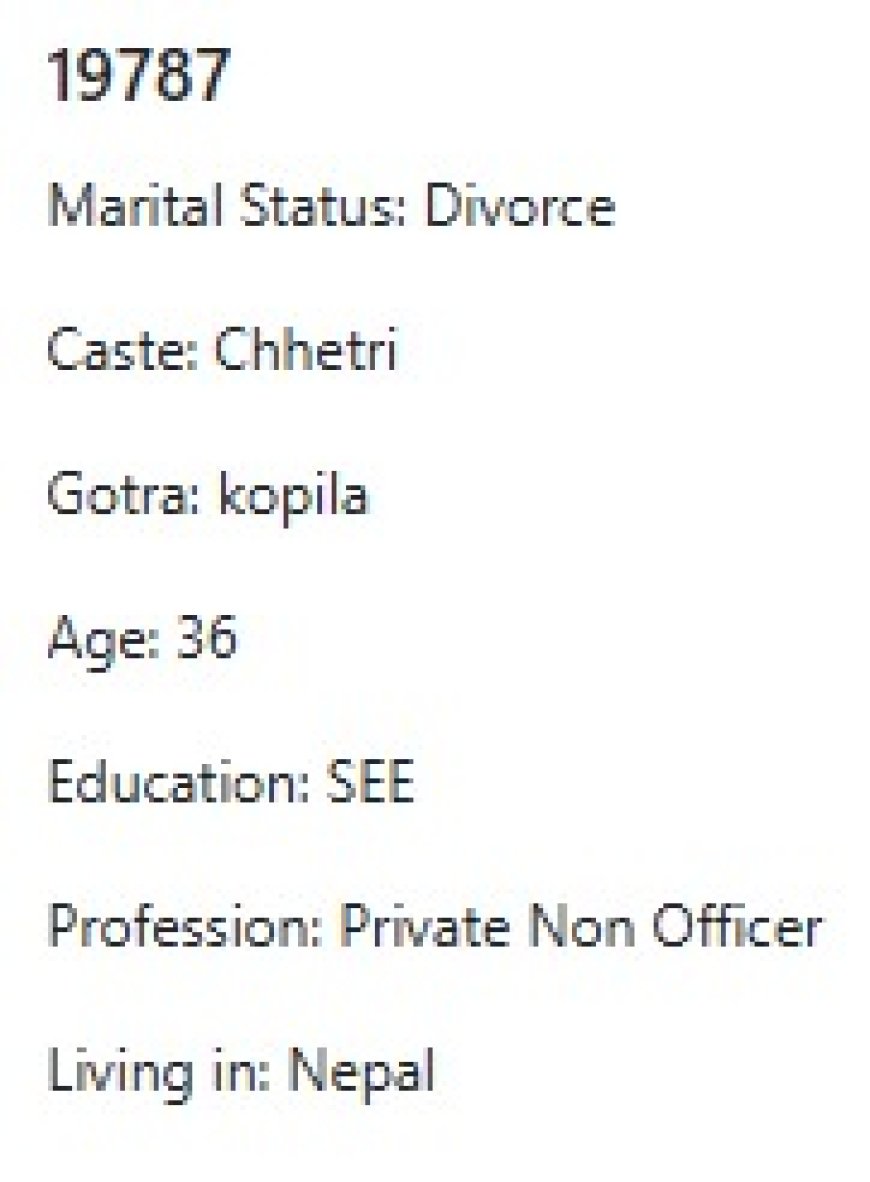Viewport: 870px width, 1182px height.
Task: Click the "Profession" field label
Action: click(183, 928)
